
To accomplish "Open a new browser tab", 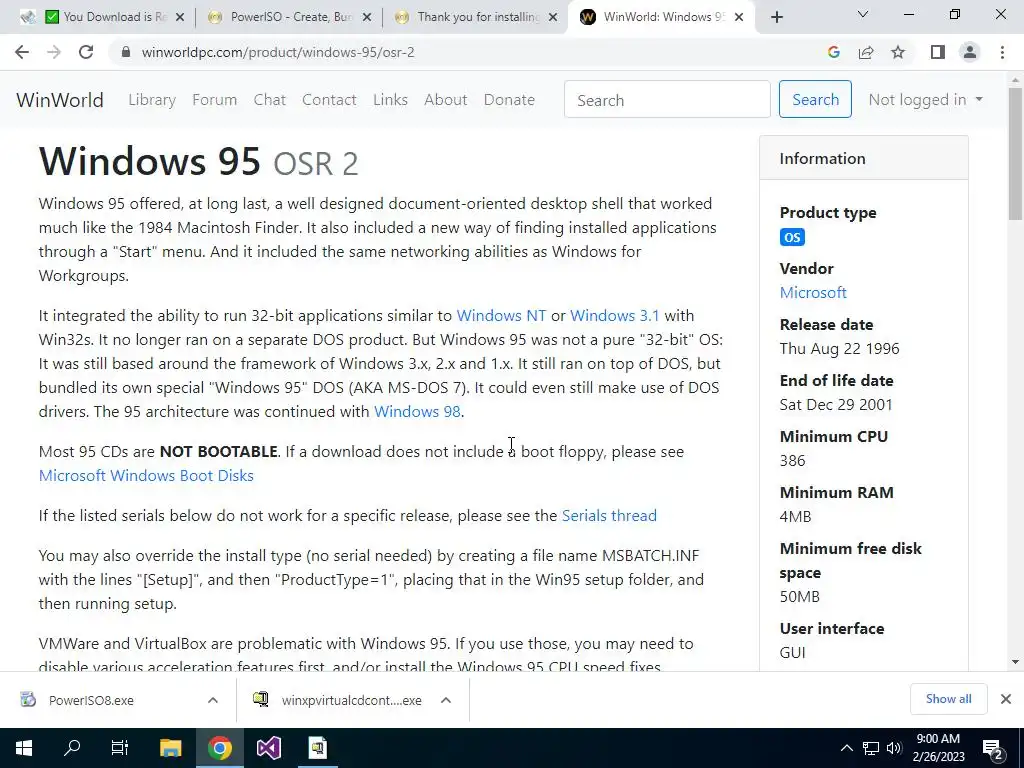I will 776,17.
